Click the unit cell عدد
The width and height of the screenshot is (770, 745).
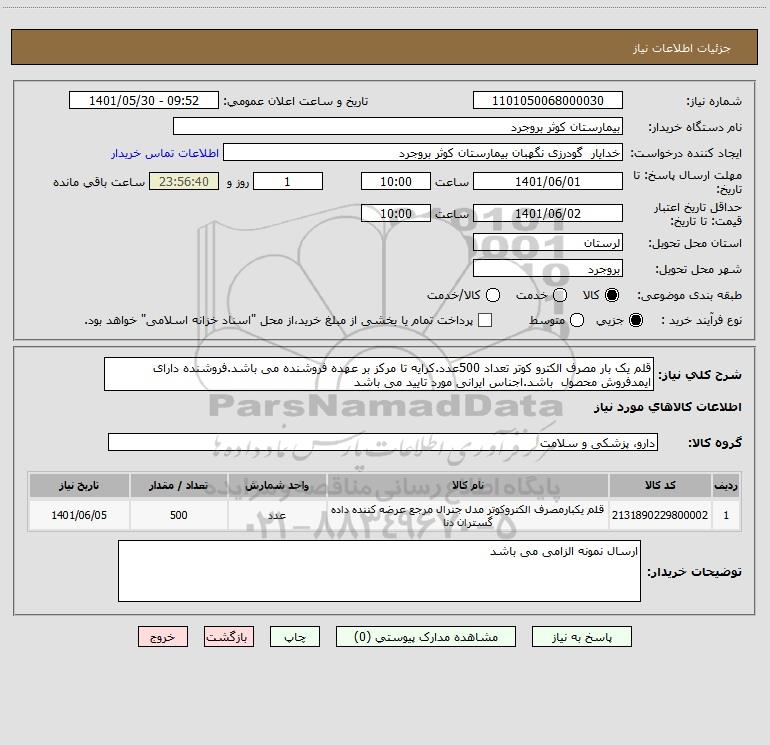(277, 515)
